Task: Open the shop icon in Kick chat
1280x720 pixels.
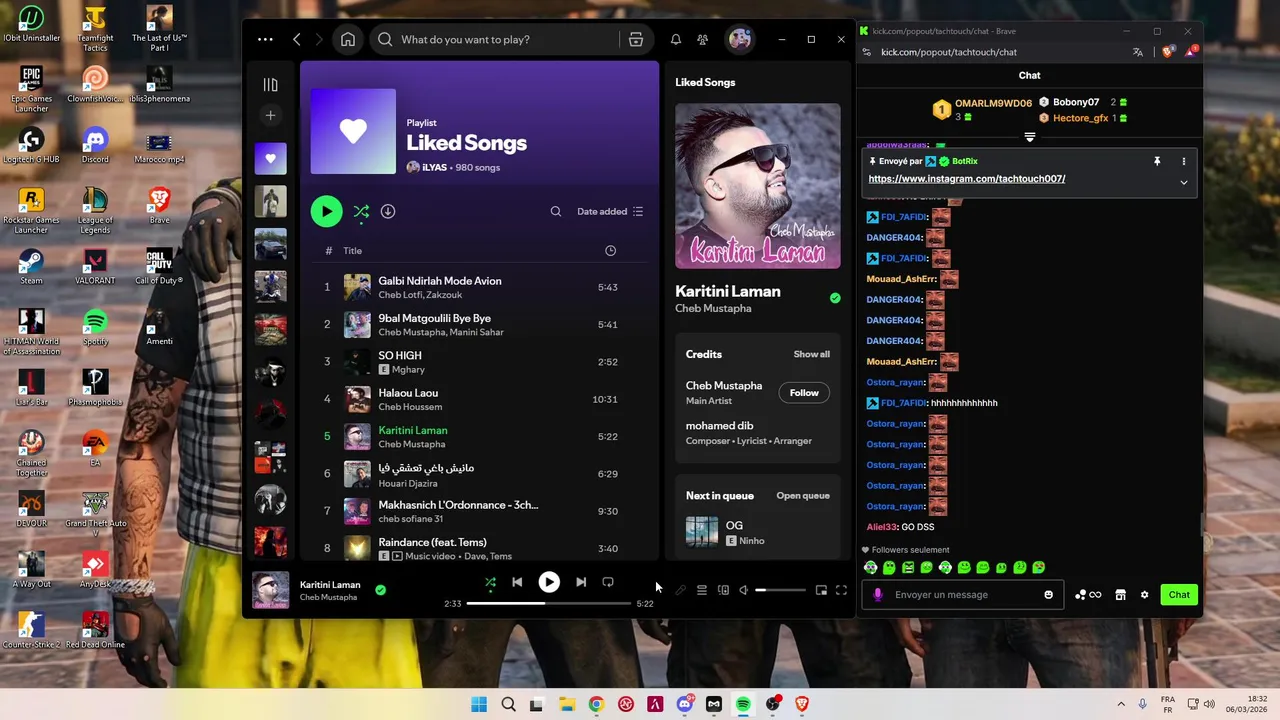Action: point(1120,595)
